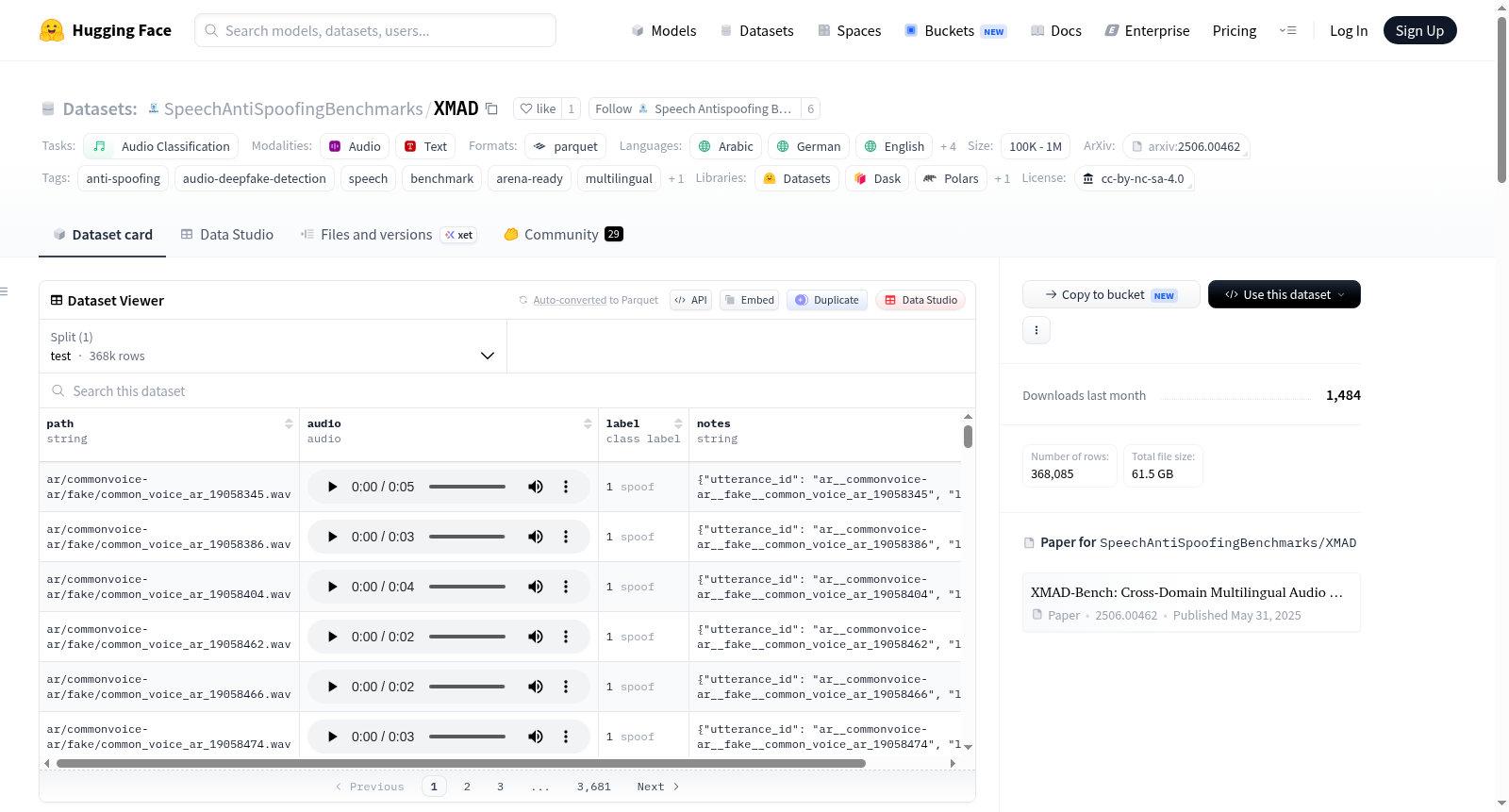Viewport: 1509px width, 812px height.
Task: Click the Copy to bucket button
Action: (x=1111, y=294)
